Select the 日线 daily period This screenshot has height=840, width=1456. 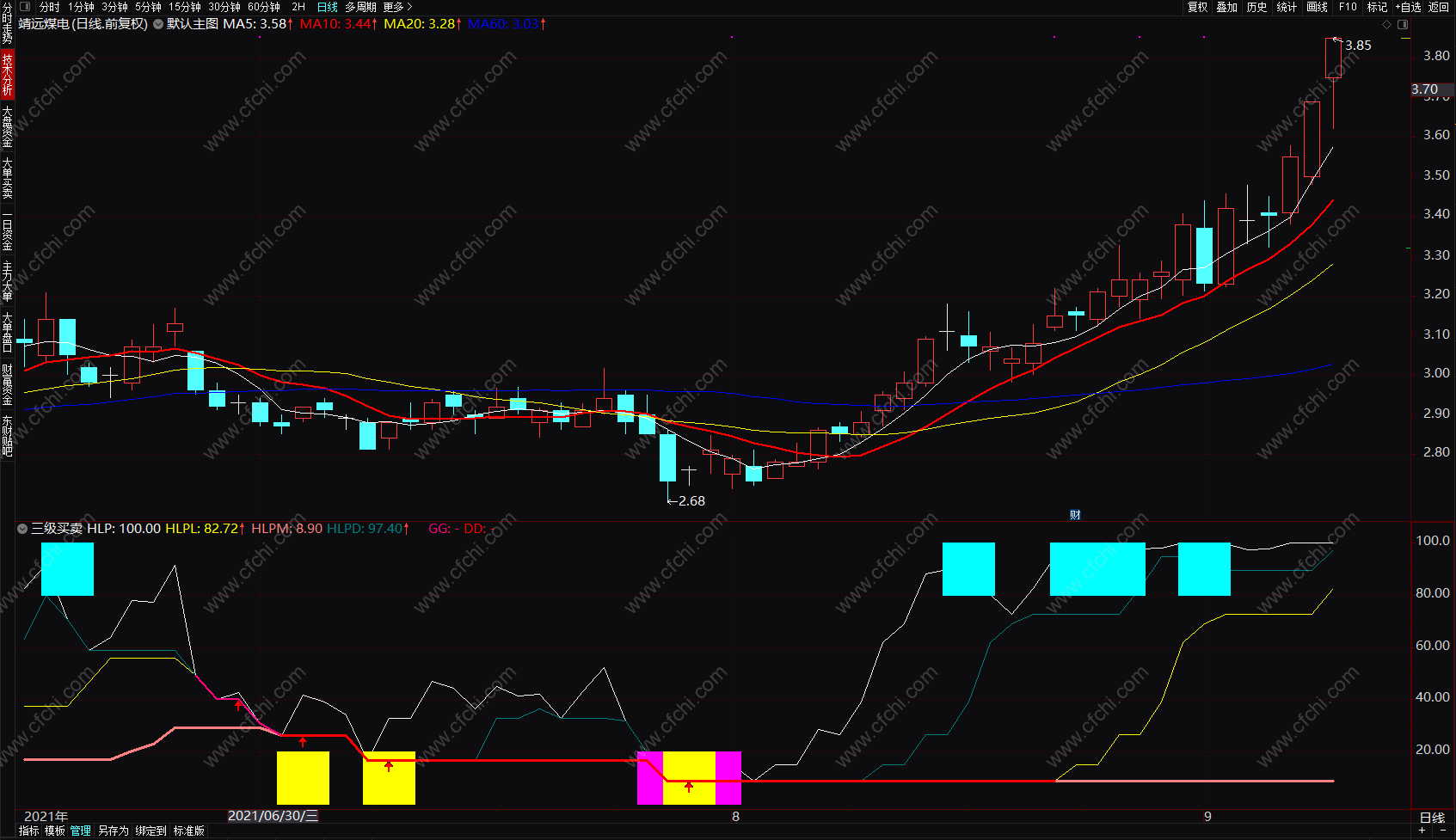(328, 7)
